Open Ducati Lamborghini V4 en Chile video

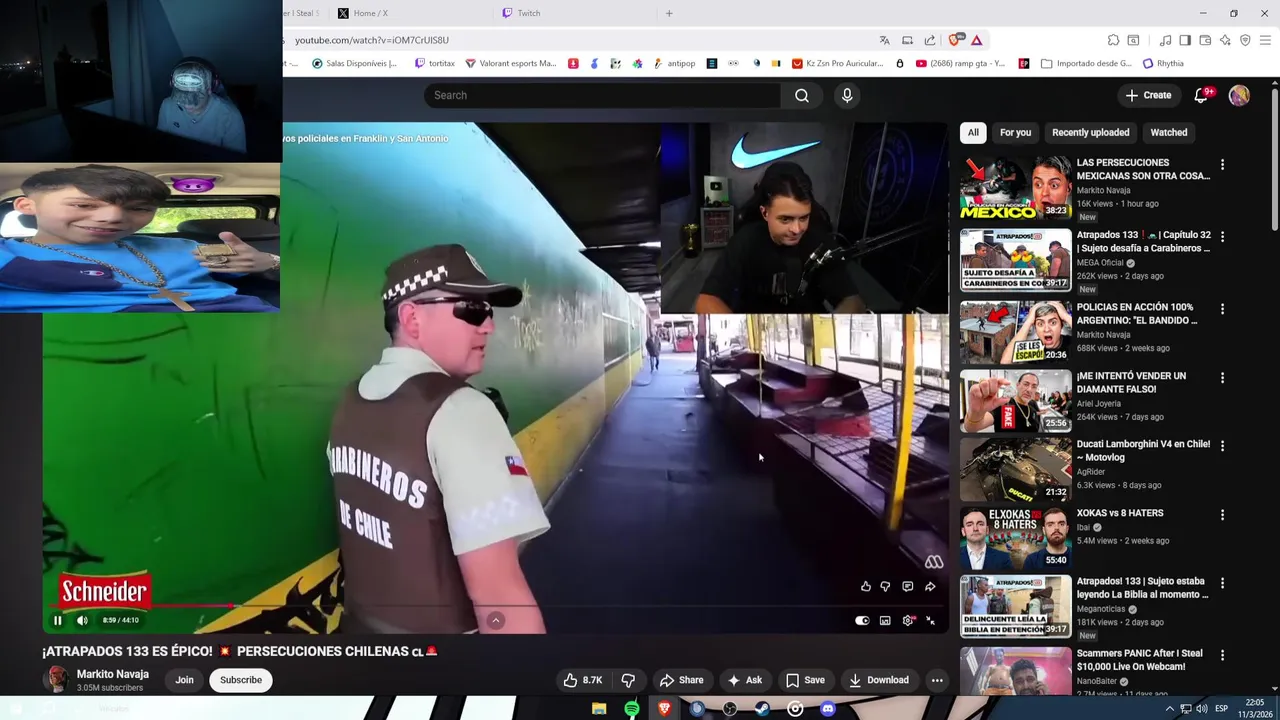click(x=1143, y=451)
